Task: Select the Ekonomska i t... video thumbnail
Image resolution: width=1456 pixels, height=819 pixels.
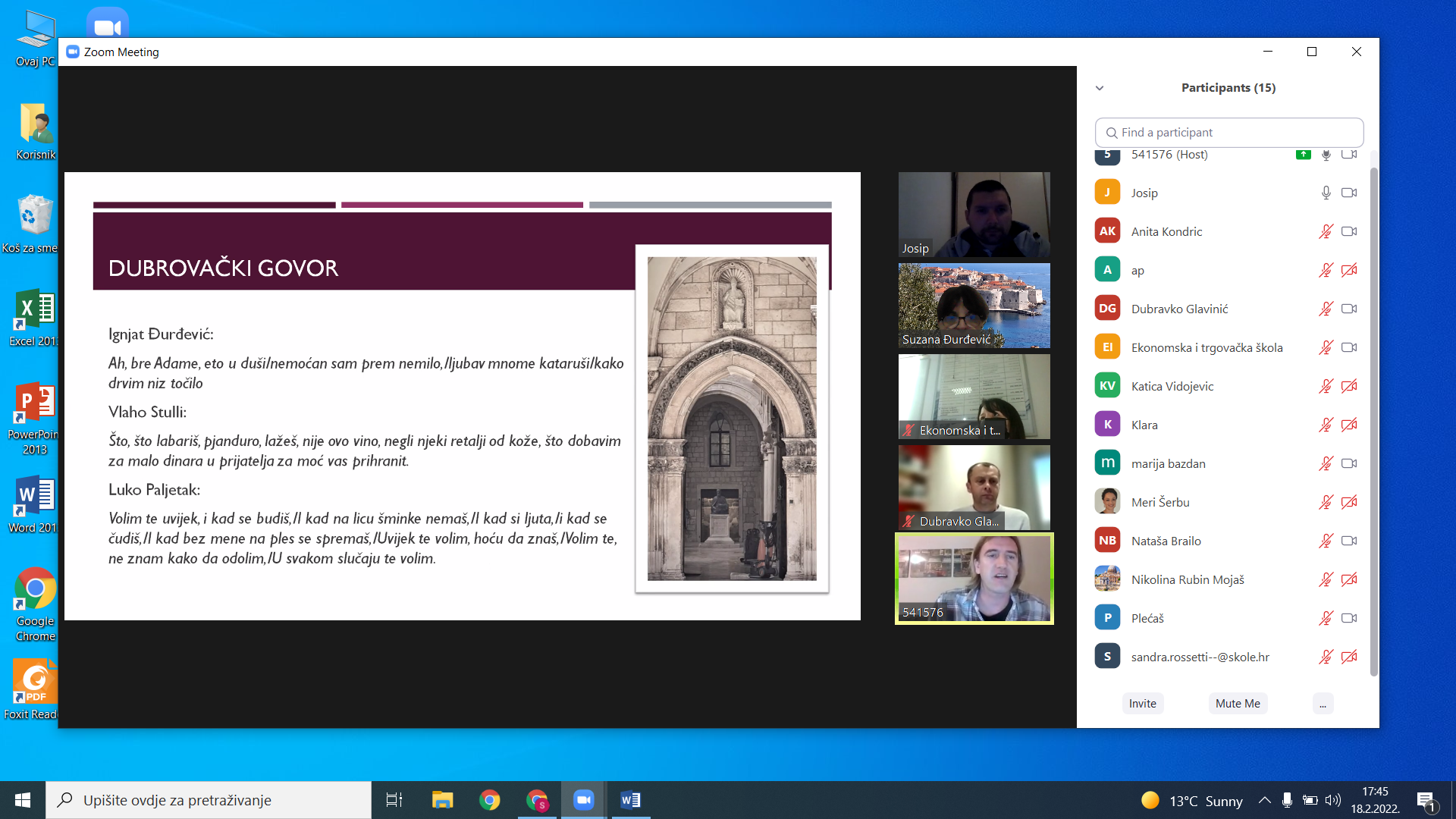Action: point(974,397)
